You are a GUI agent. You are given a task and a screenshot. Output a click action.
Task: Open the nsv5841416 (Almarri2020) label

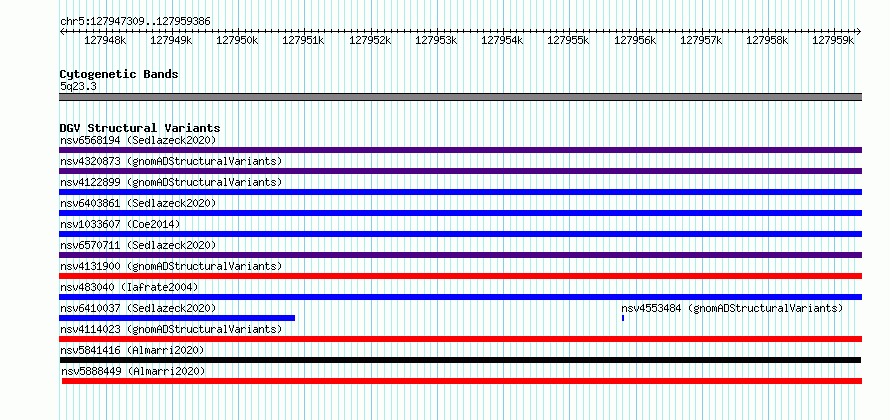tap(132, 350)
